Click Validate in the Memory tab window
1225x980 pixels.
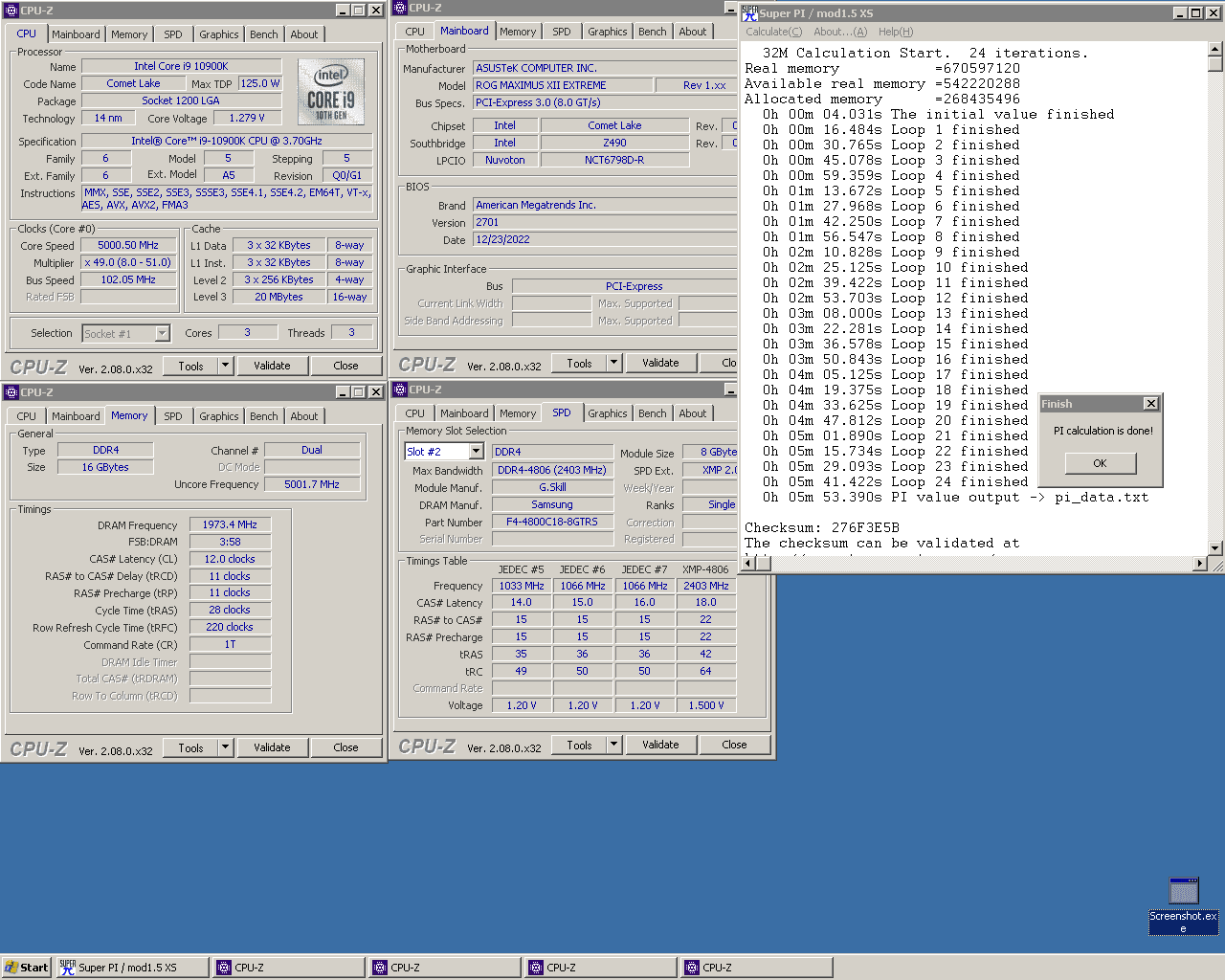tap(272, 747)
